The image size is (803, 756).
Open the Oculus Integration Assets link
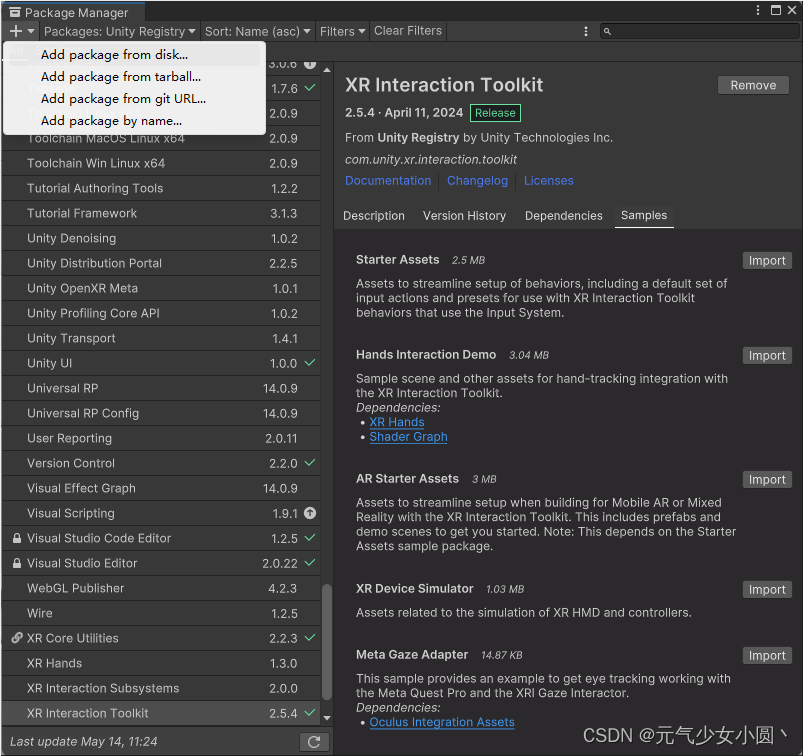442,722
